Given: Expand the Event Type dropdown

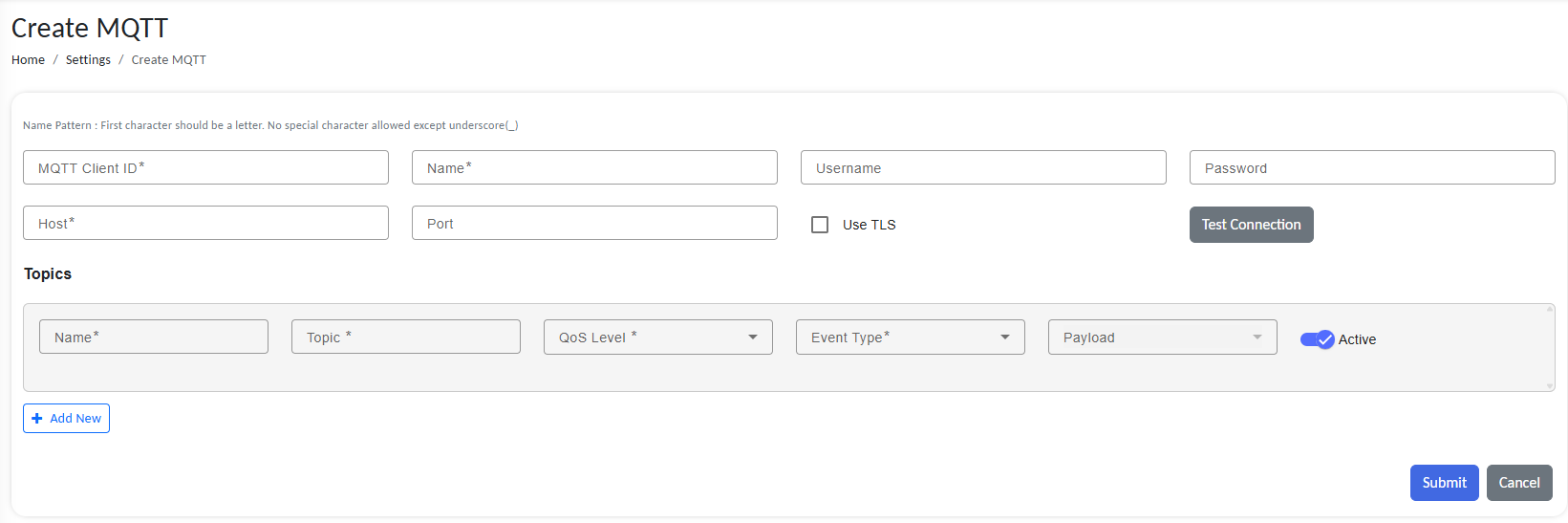Looking at the screenshot, I should pos(910,338).
